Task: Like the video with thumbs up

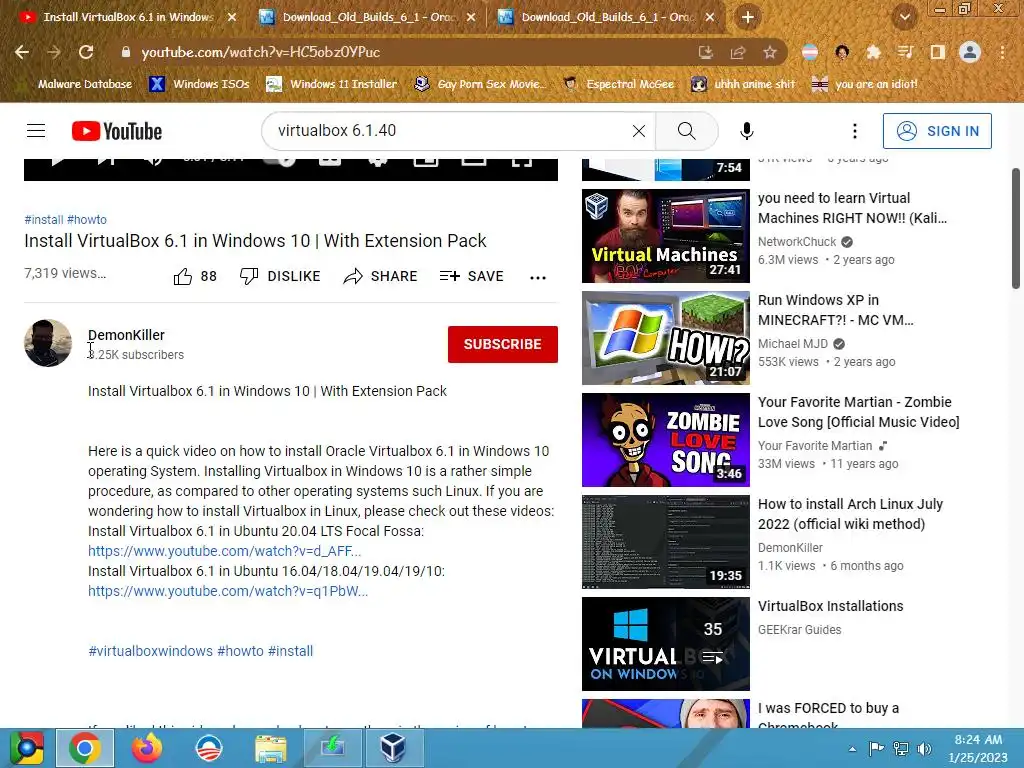Action: pos(195,276)
